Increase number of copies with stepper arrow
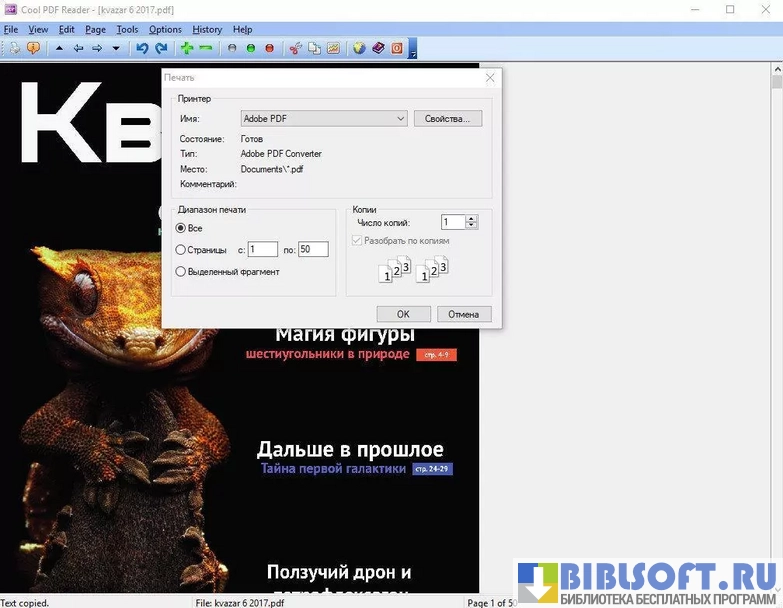783x608 pixels. [x=472, y=219]
